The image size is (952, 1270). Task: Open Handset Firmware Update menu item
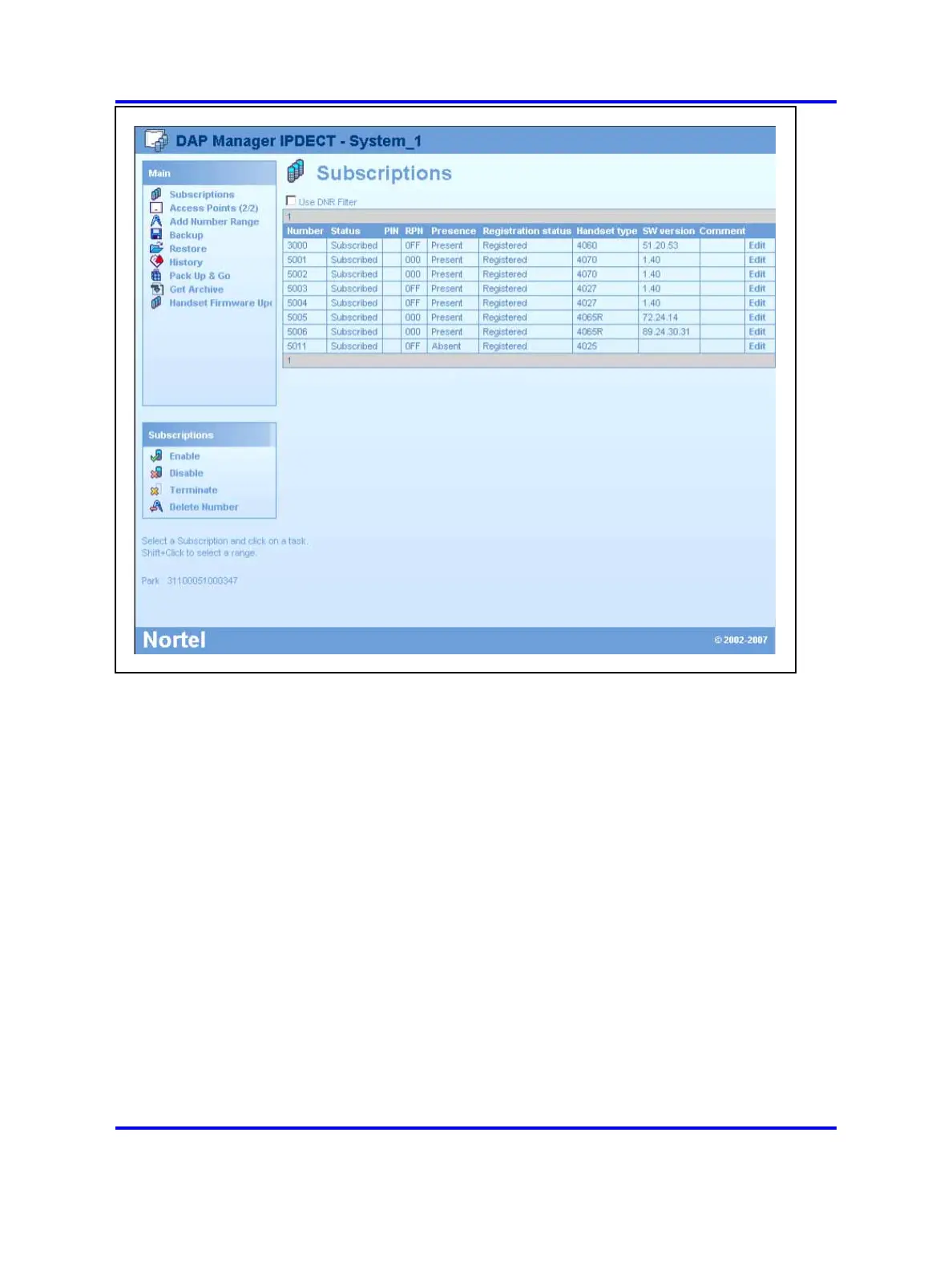(220, 303)
